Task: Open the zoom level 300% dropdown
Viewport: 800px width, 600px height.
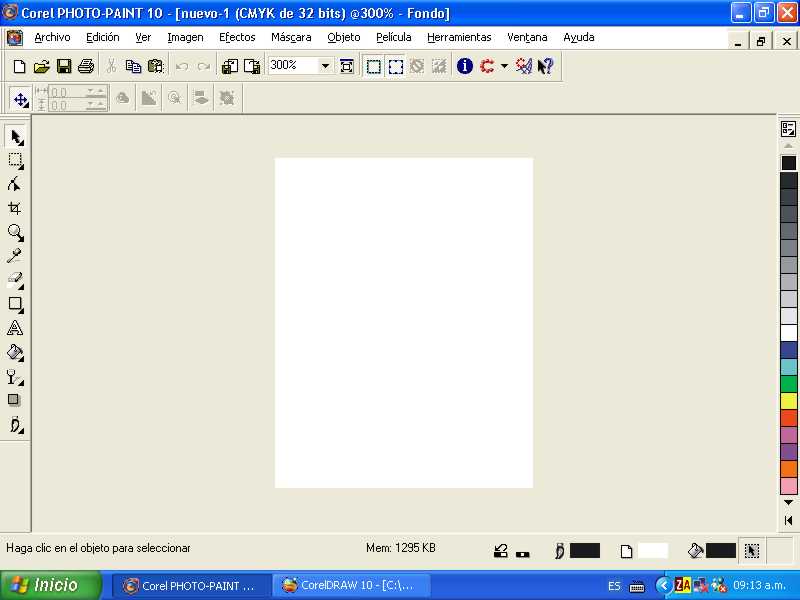Action: [x=325, y=66]
